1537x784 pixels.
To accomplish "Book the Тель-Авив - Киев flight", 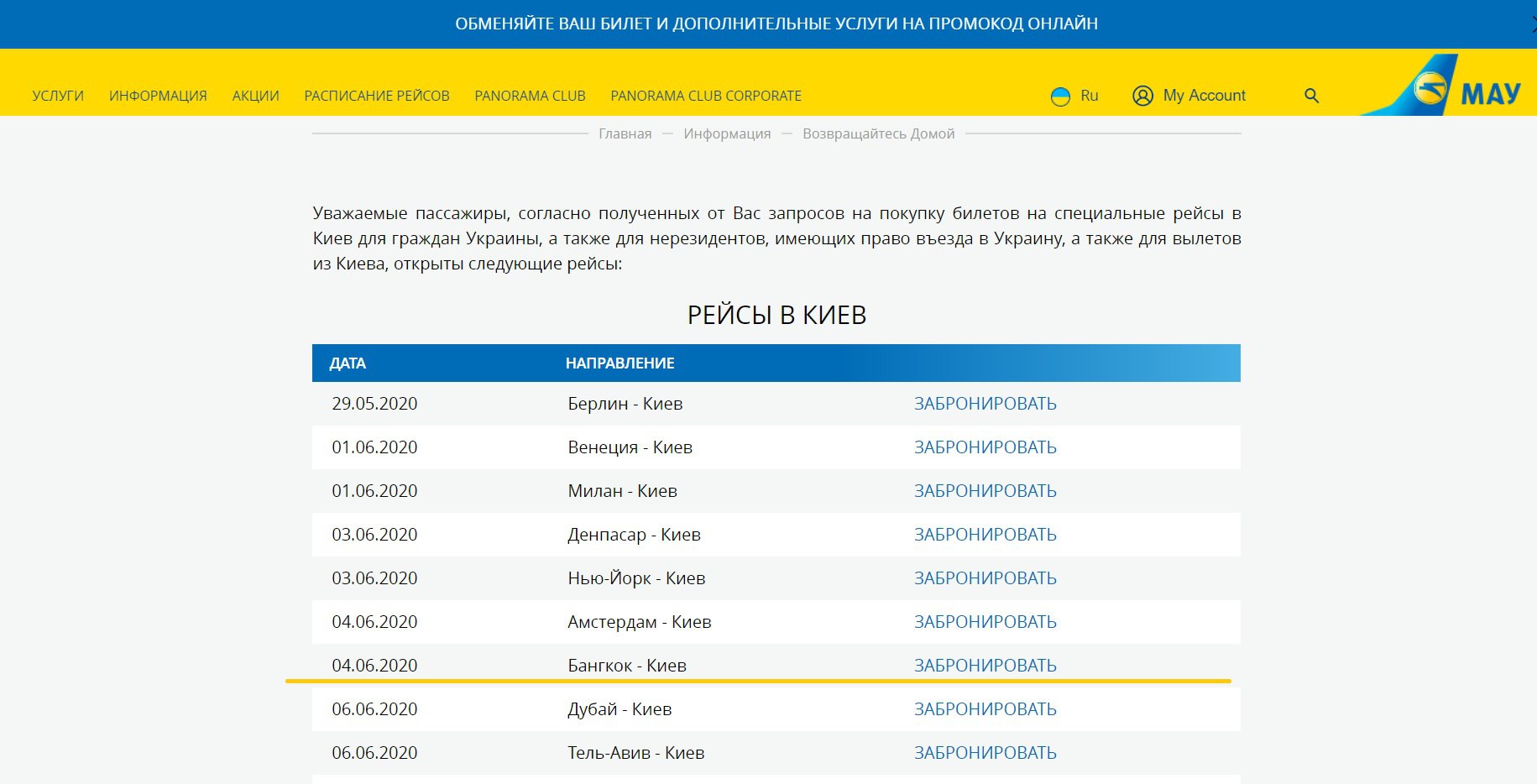I will (x=985, y=753).
